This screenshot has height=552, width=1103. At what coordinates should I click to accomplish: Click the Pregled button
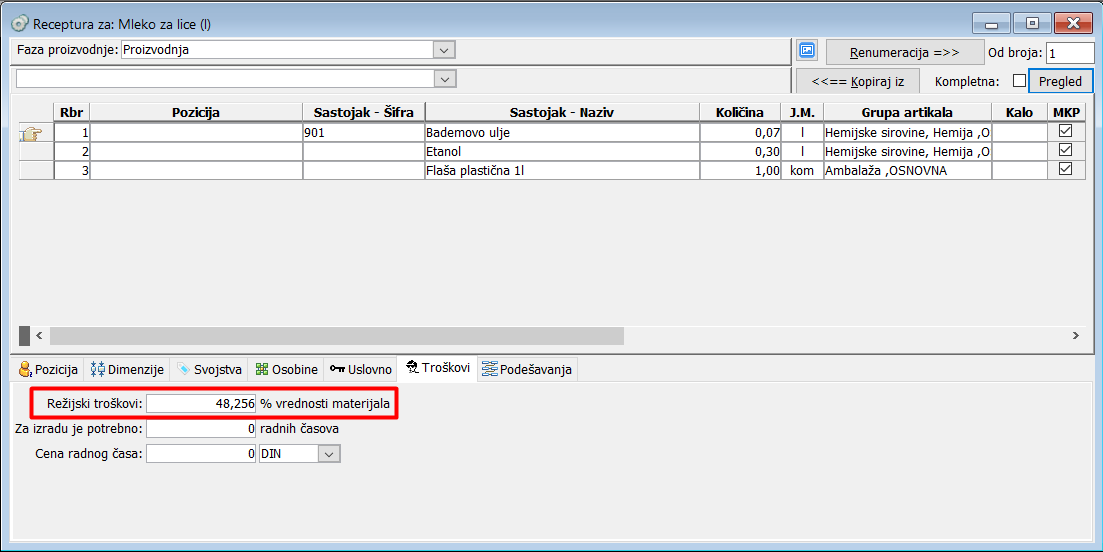(1060, 82)
